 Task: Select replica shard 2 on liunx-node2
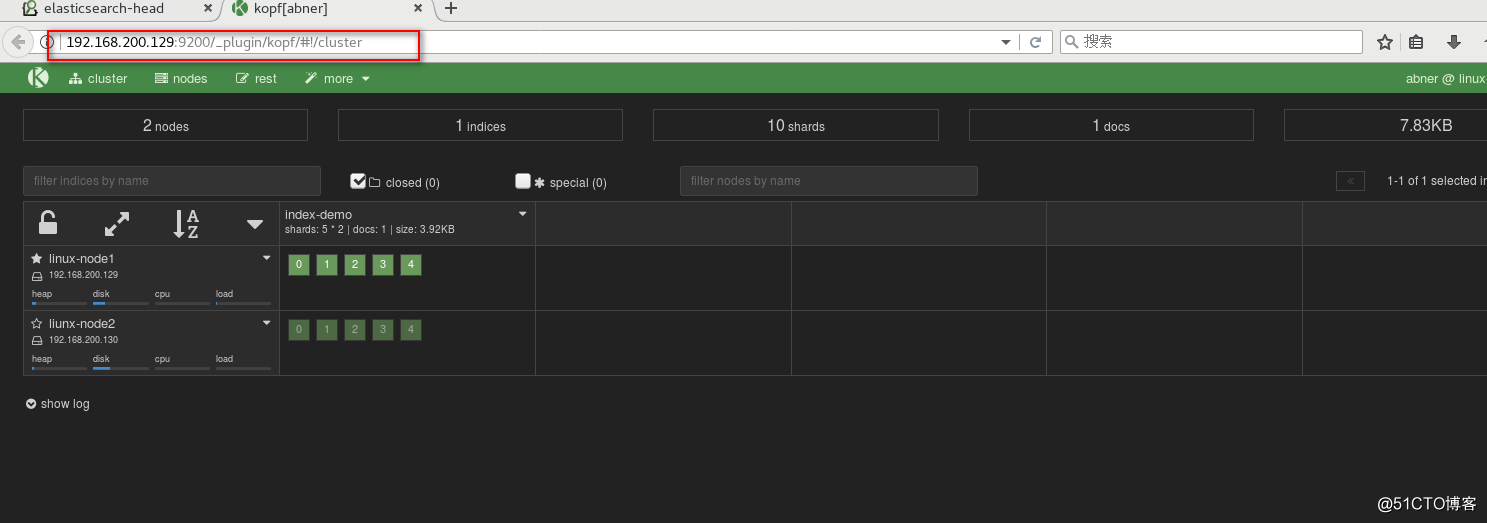click(355, 330)
